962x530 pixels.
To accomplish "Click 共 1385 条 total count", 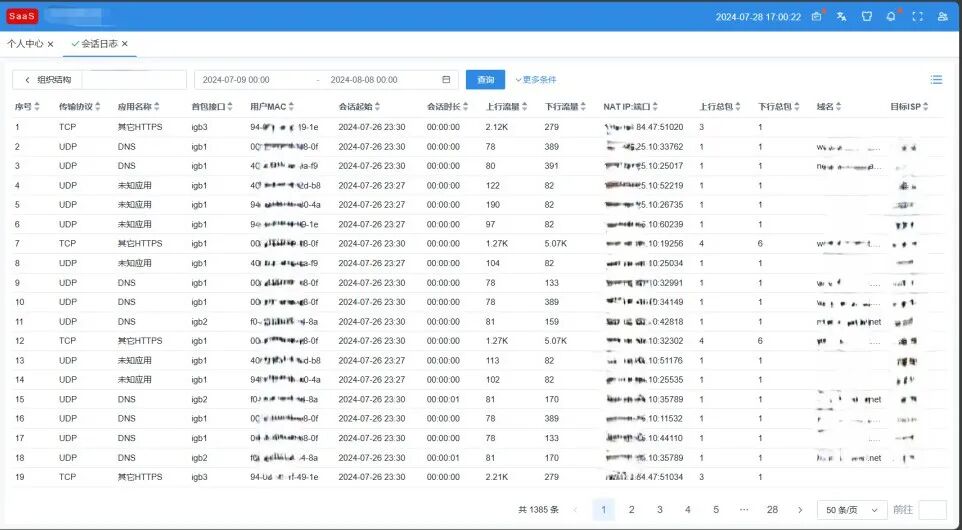I will pos(539,510).
